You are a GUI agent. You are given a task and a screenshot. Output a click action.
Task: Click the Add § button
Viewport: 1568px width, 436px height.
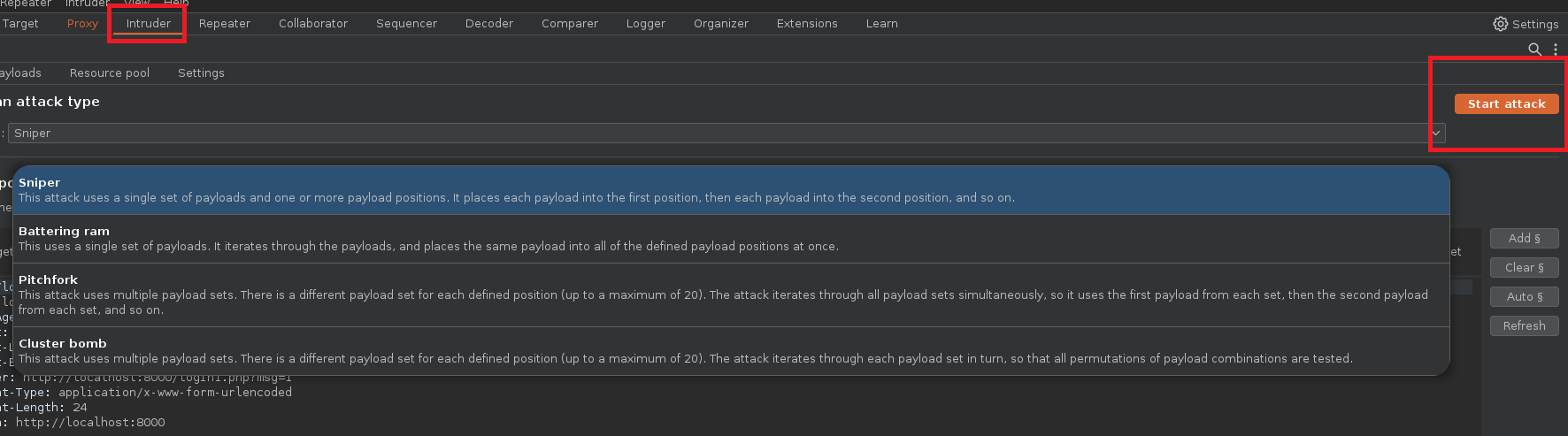tap(1524, 239)
